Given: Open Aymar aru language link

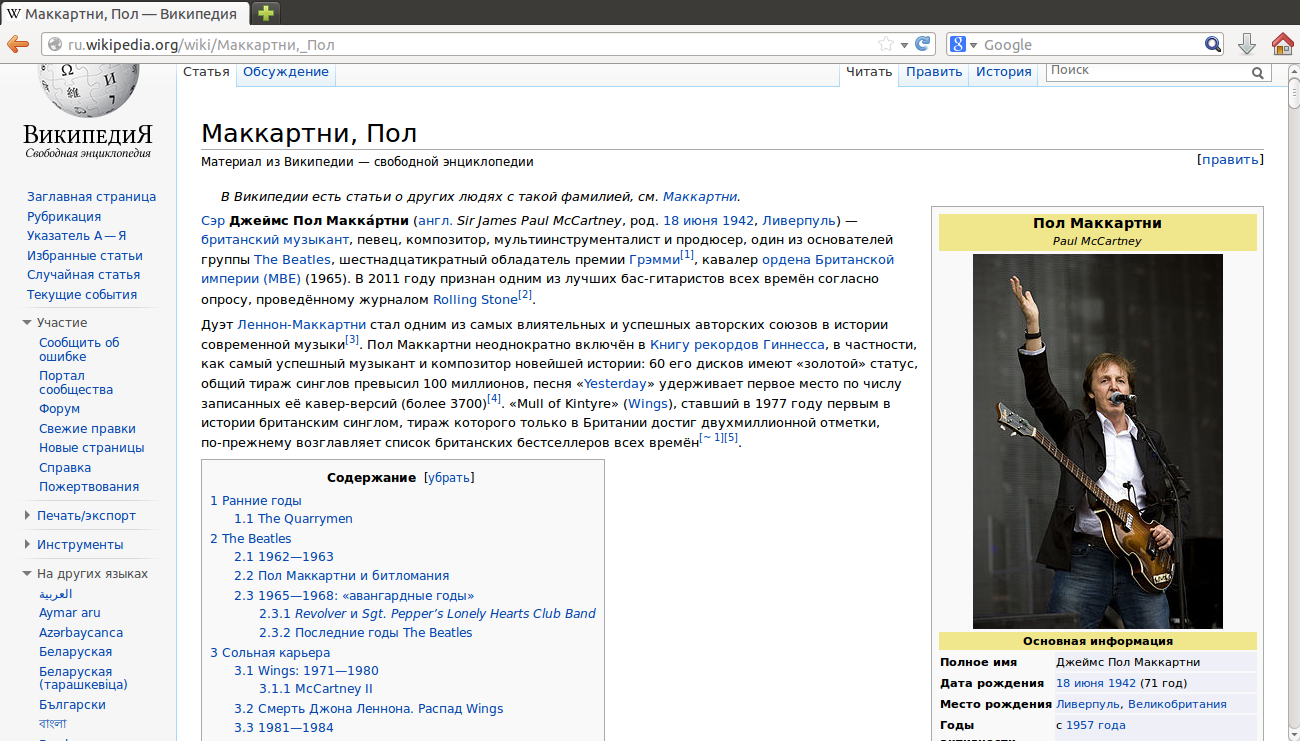Looking at the screenshot, I should 70,613.
